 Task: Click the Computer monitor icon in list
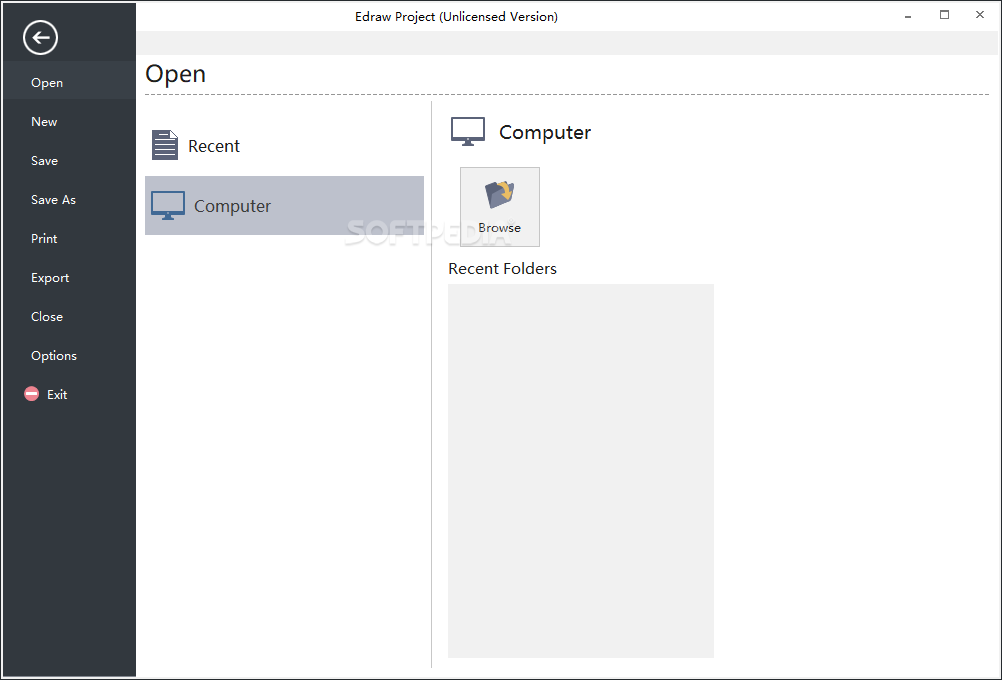pos(168,206)
